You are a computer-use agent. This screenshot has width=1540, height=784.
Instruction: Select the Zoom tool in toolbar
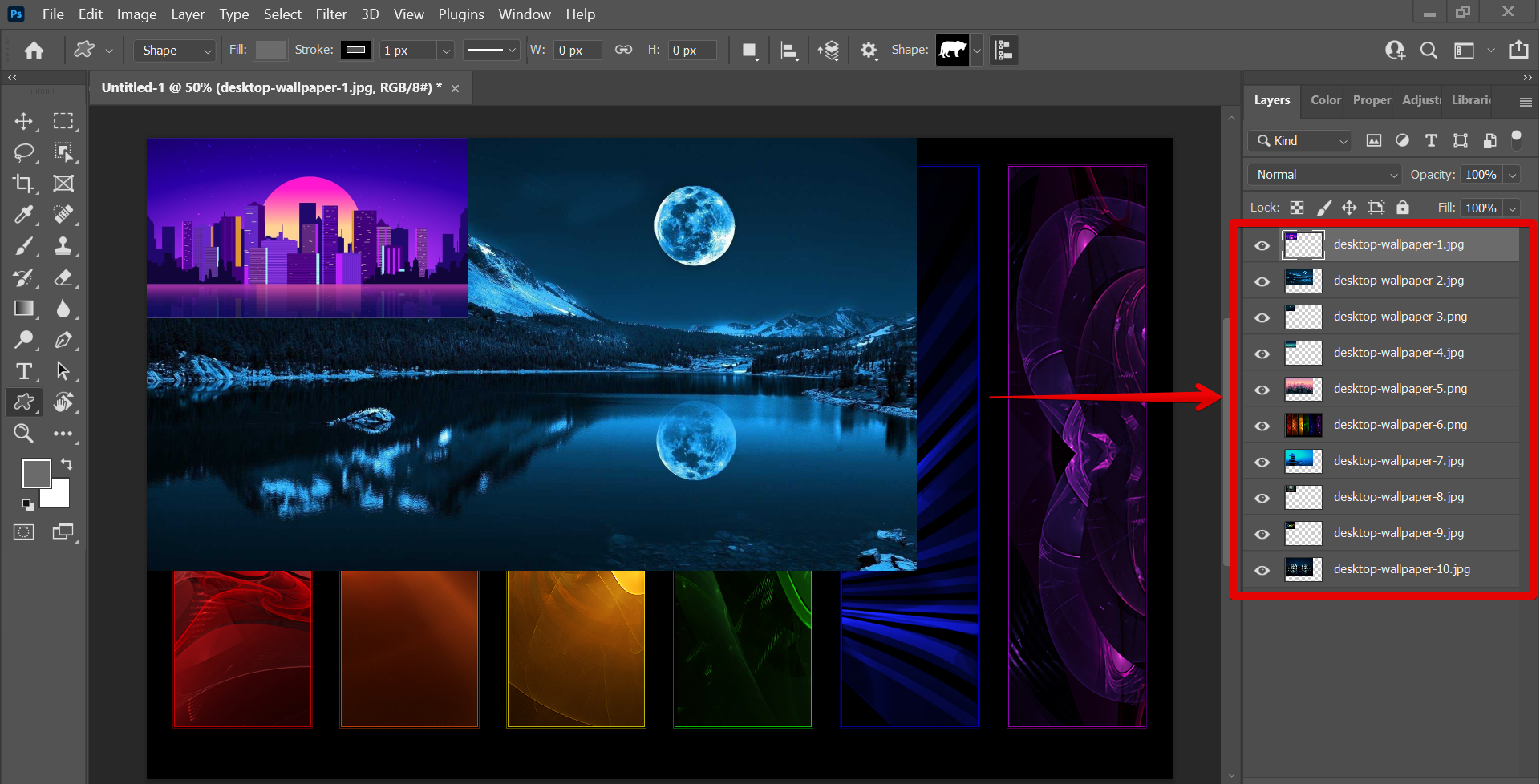23,434
